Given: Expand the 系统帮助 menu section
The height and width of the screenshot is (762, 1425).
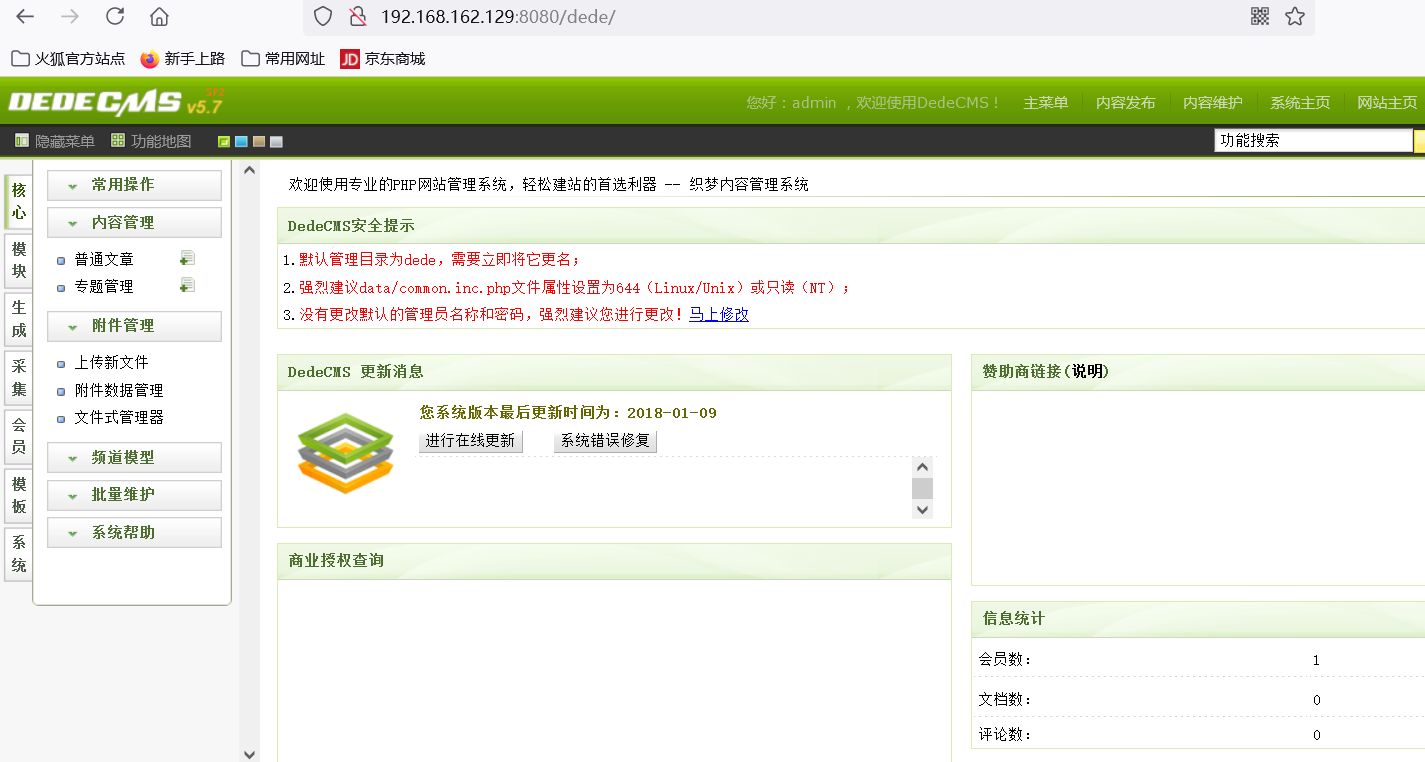Looking at the screenshot, I should (x=134, y=532).
